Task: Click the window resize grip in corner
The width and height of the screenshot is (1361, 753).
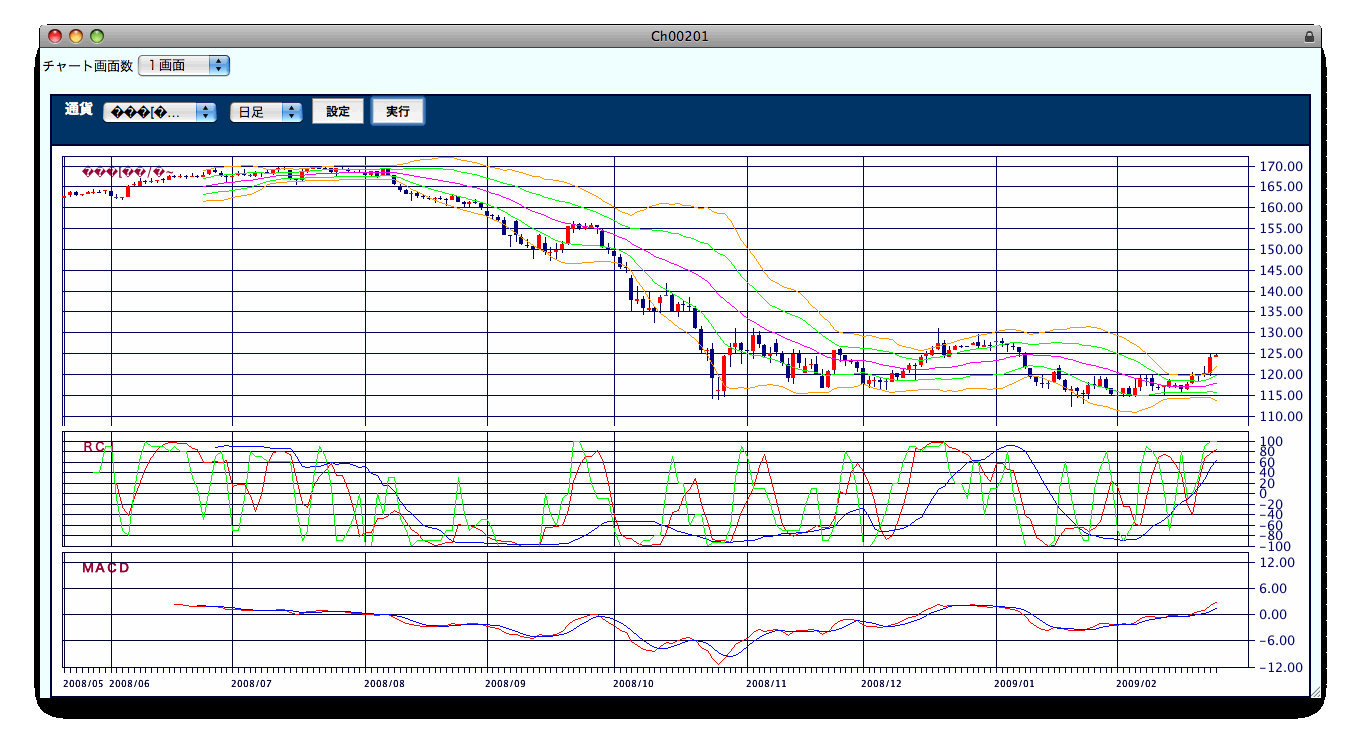Action: point(1314,691)
